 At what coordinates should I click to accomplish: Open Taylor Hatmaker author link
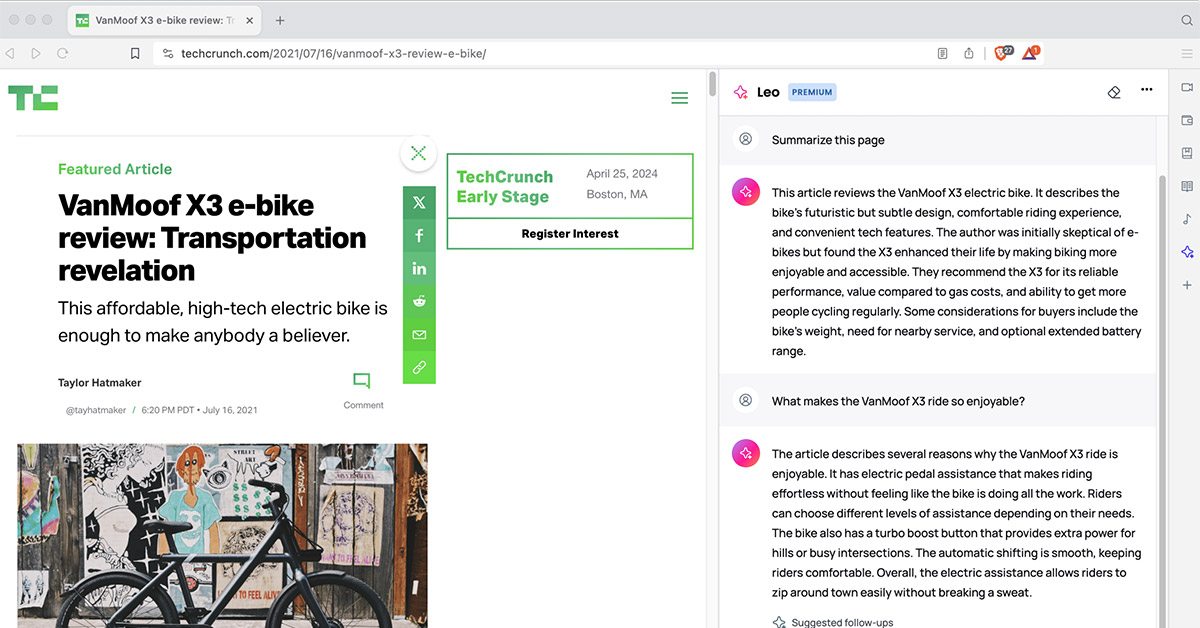tap(100, 383)
